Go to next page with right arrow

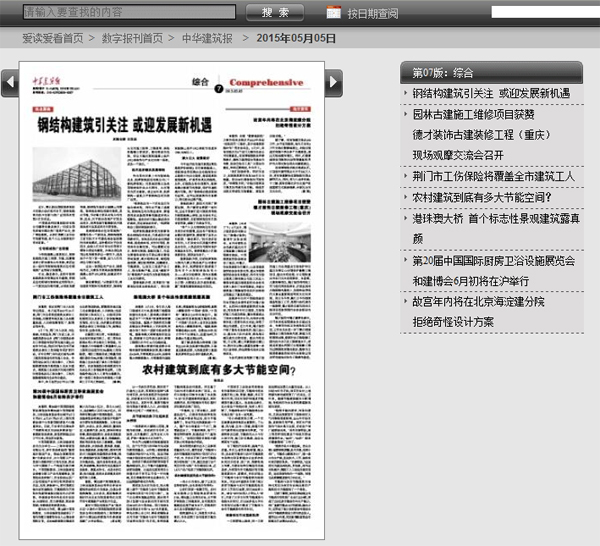point(335,78)
